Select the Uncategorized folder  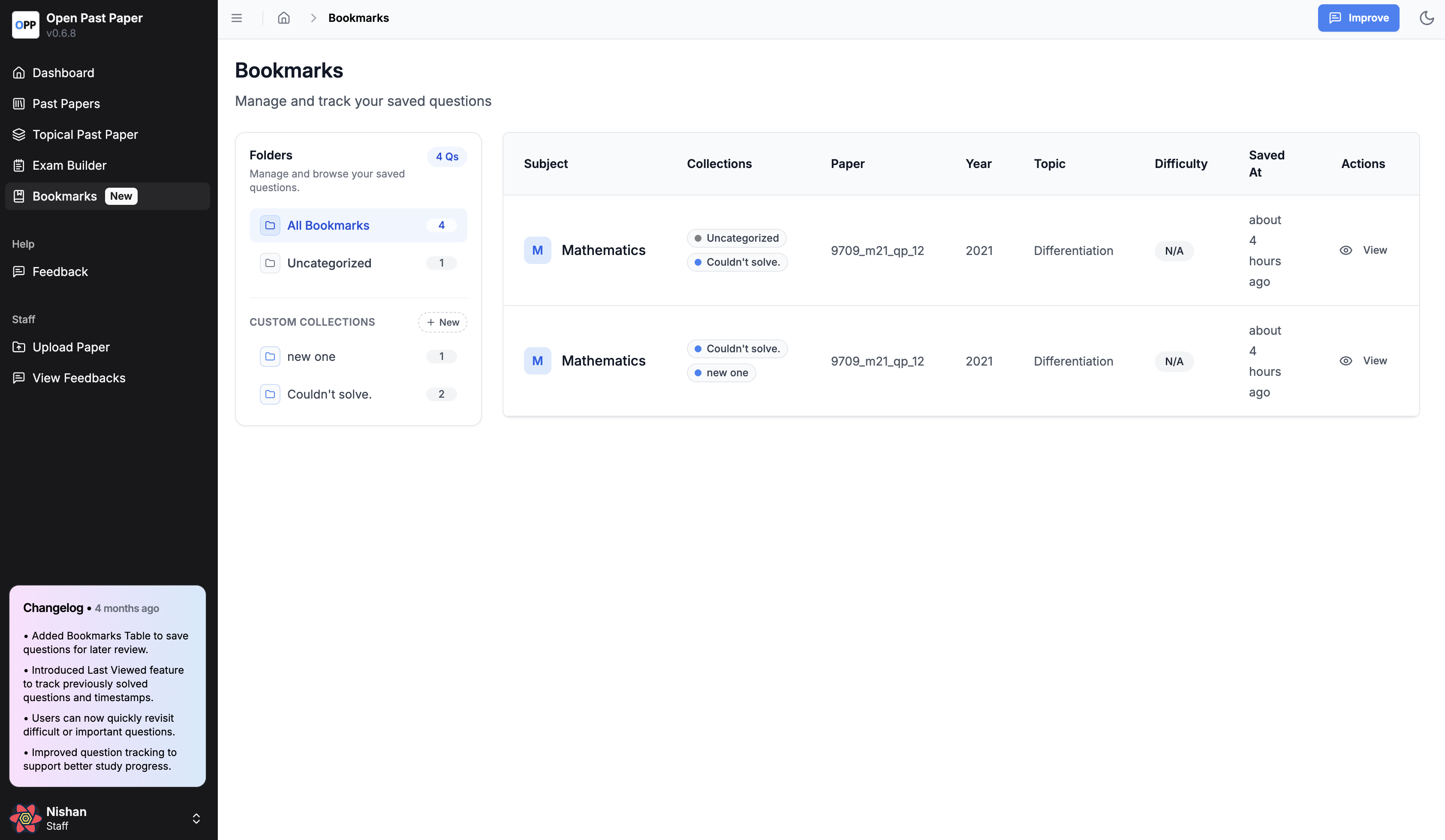coord(358,263)
